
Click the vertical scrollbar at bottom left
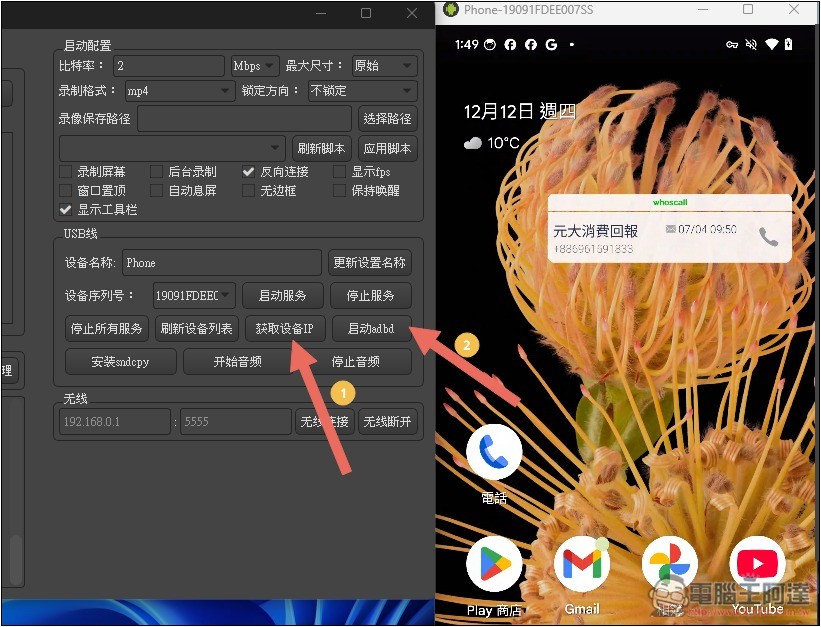click(14, 560)
